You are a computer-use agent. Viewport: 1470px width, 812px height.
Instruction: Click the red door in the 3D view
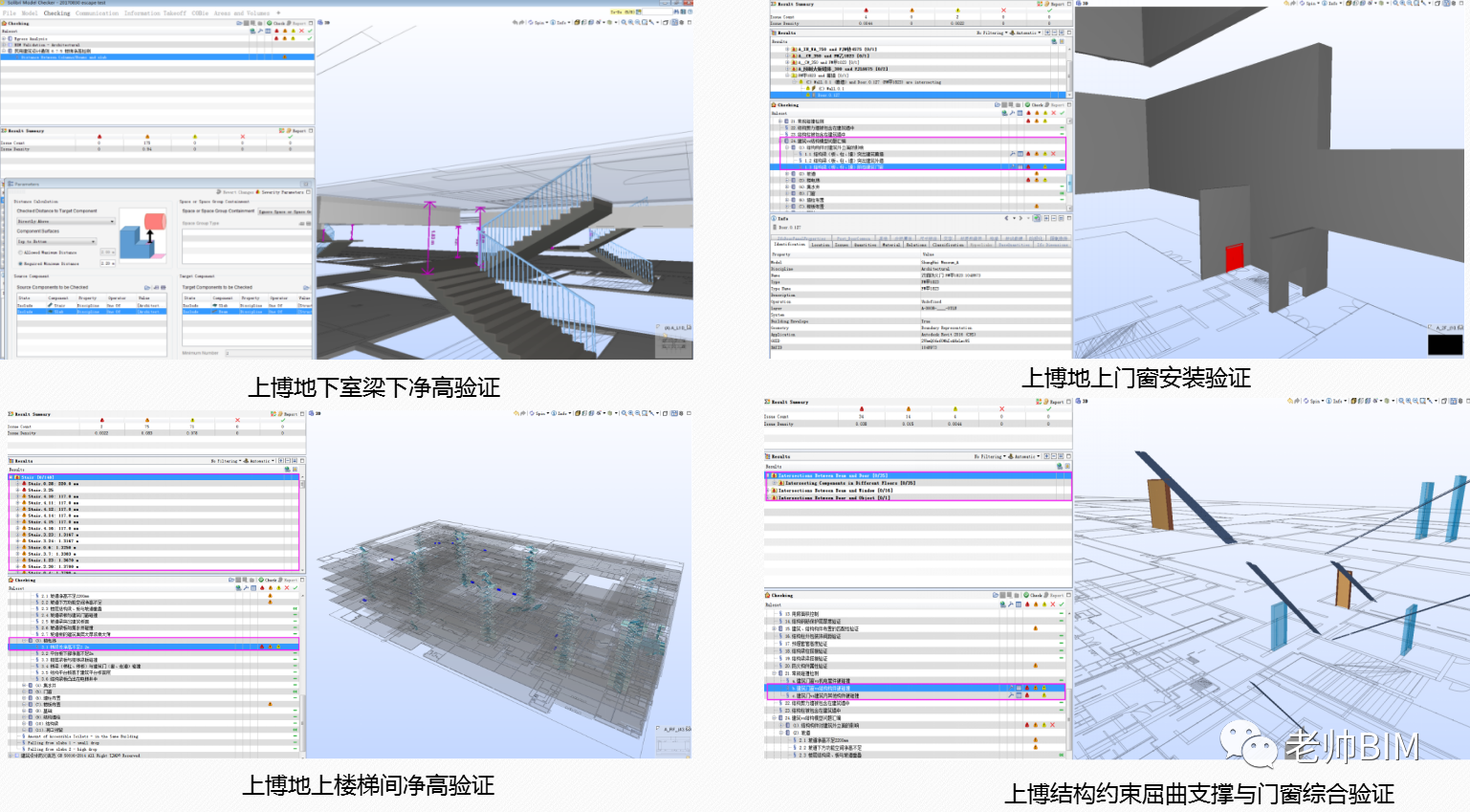click(1234, 256)
